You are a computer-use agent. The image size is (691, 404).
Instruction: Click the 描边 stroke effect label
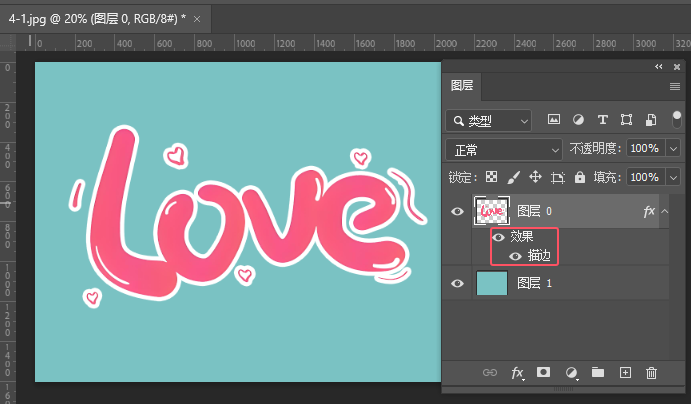[x=539, y=256]
